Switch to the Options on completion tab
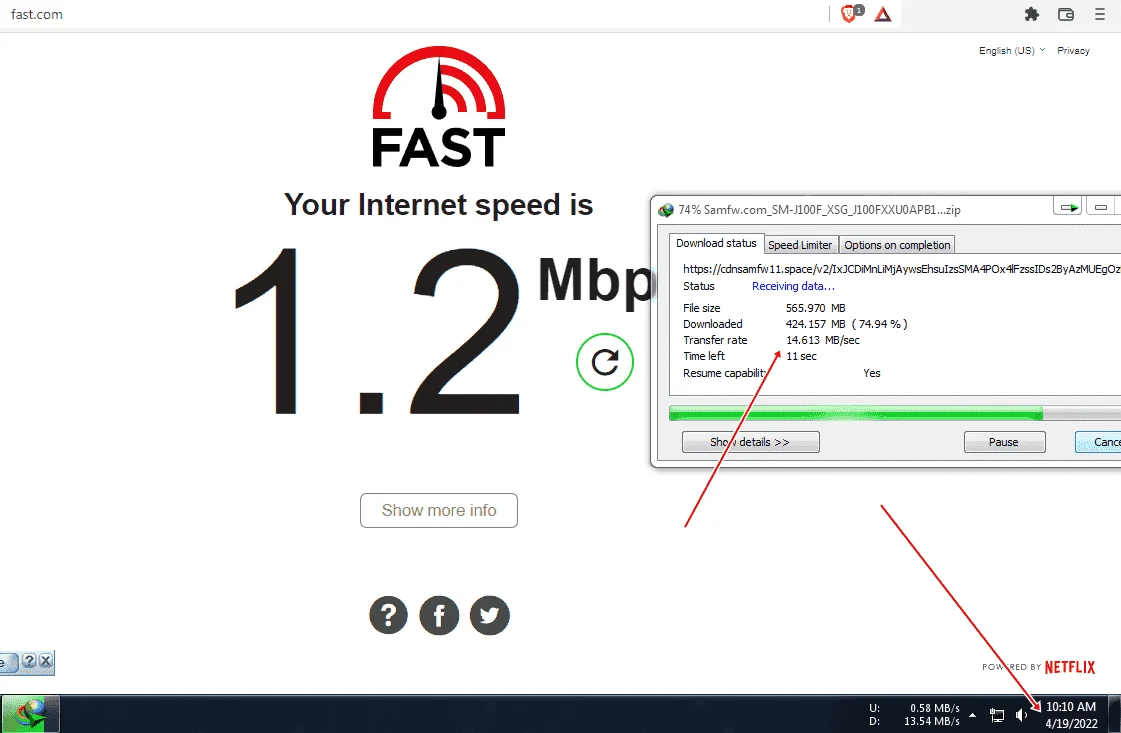The width and height of the screenshot is (1121, 733). [897, 245]
